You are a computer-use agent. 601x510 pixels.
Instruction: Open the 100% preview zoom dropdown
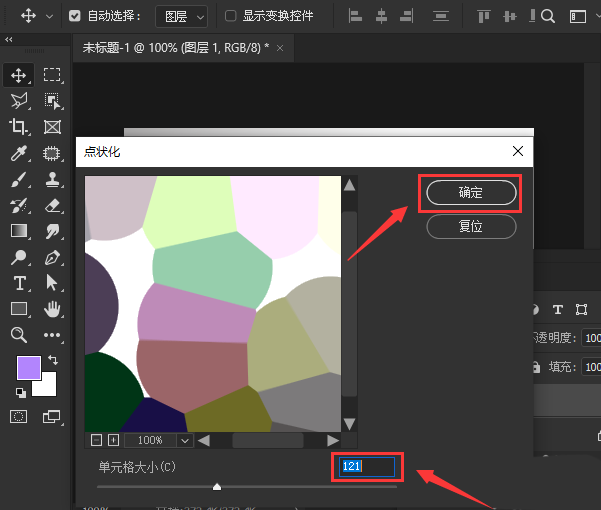[x=185, y=441]
